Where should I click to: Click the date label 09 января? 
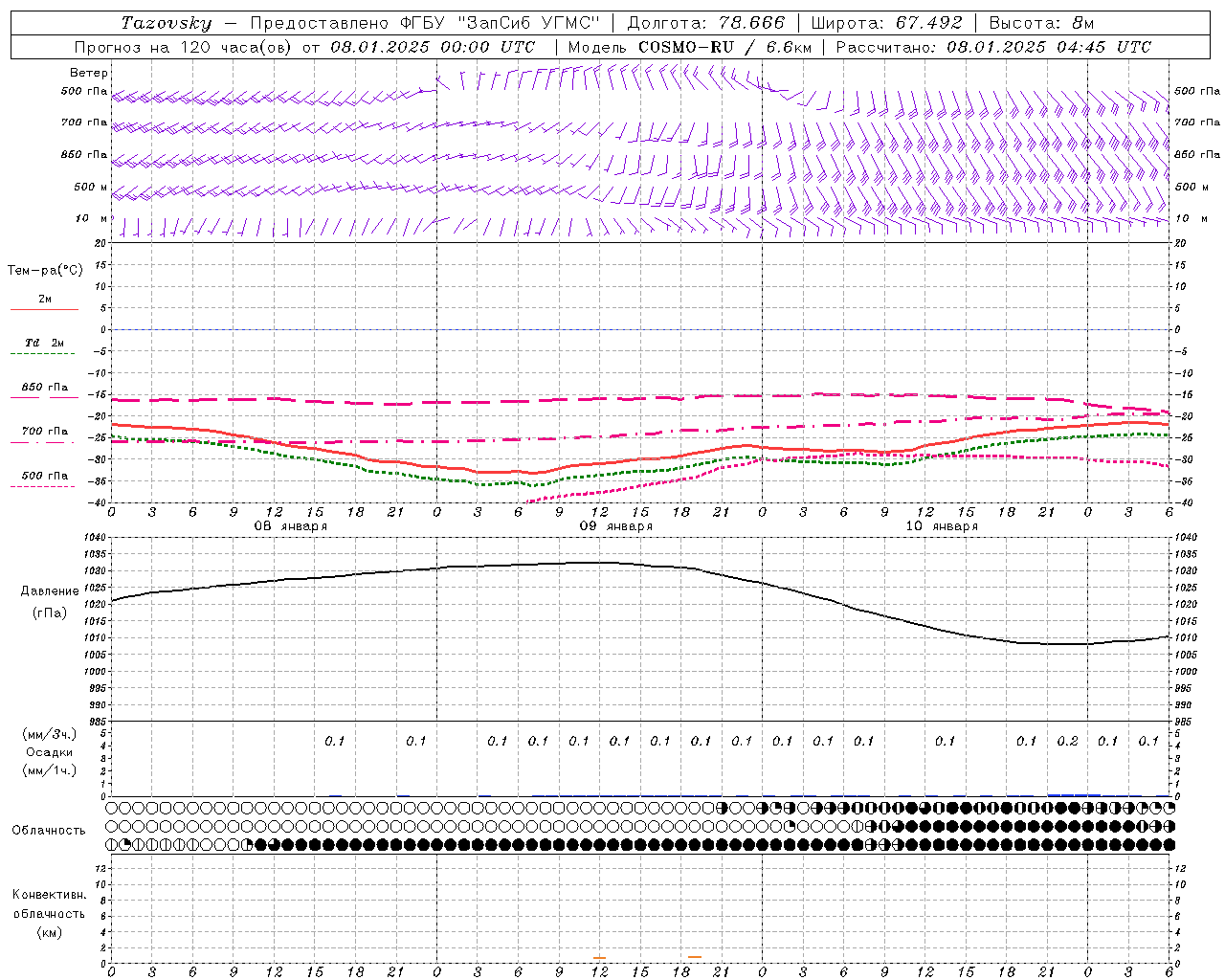pyautogui.click(x=615, y=526)
